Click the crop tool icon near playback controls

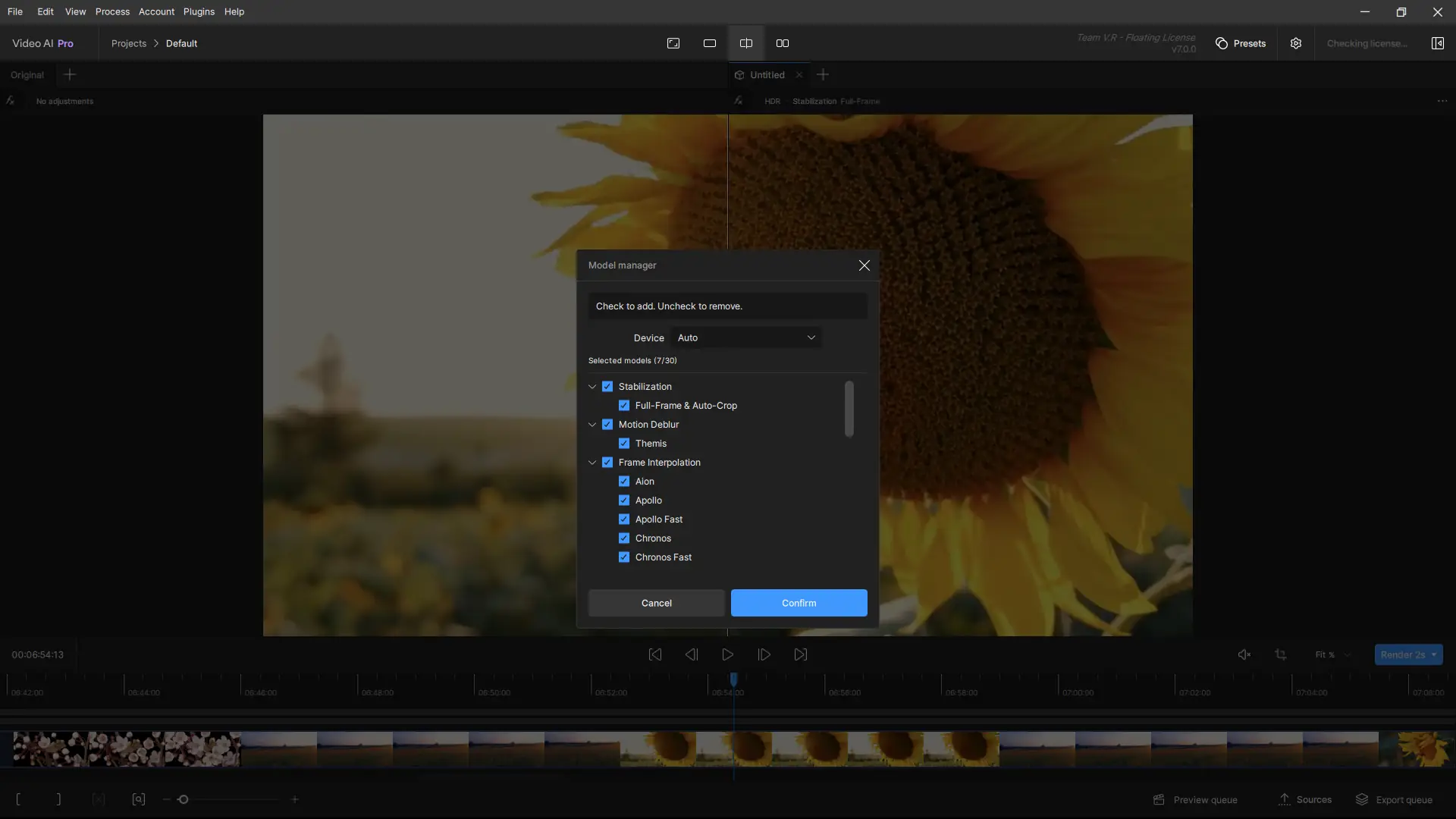(1281, 654)
